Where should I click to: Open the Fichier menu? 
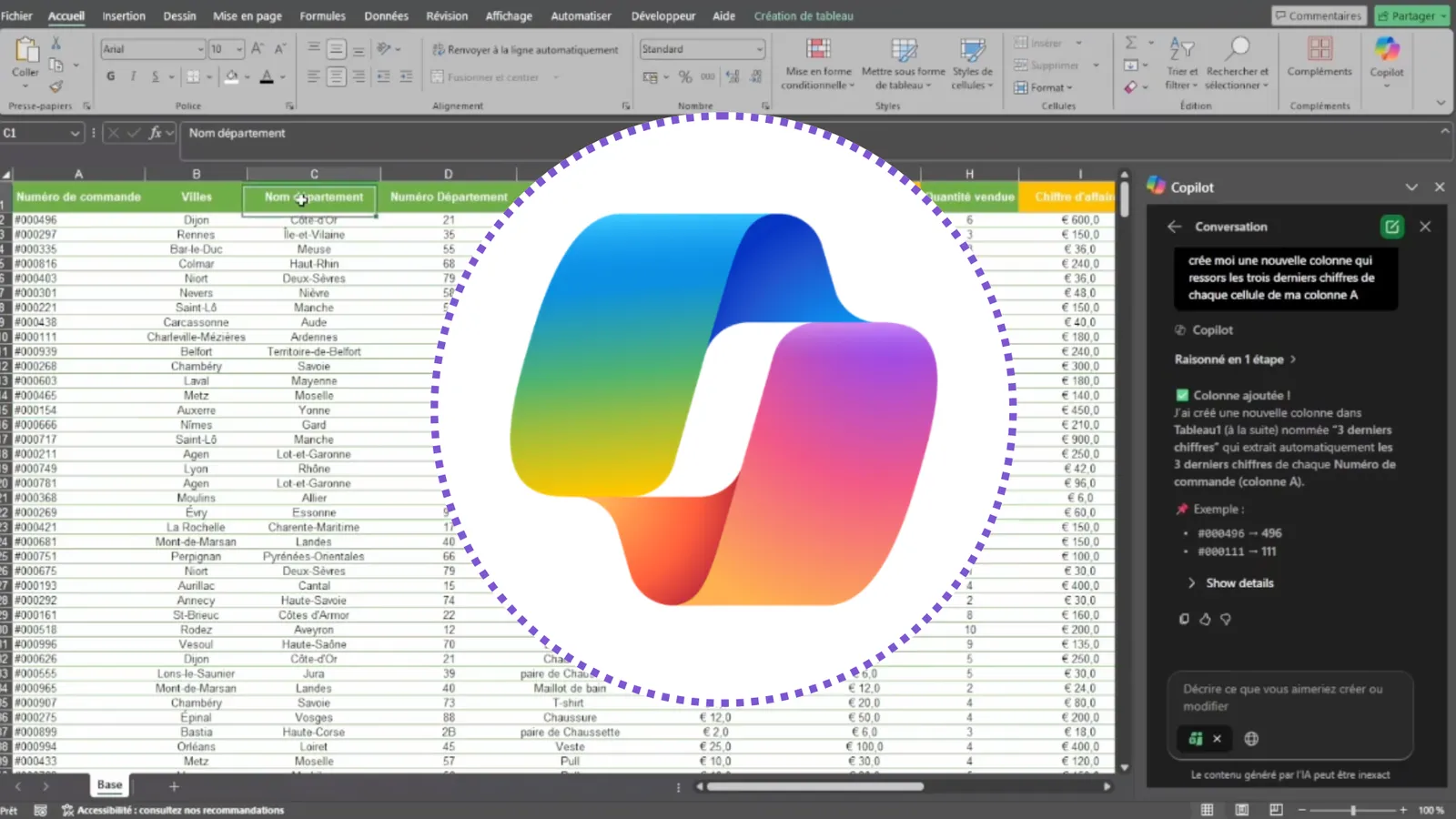(x=16, y=15)
